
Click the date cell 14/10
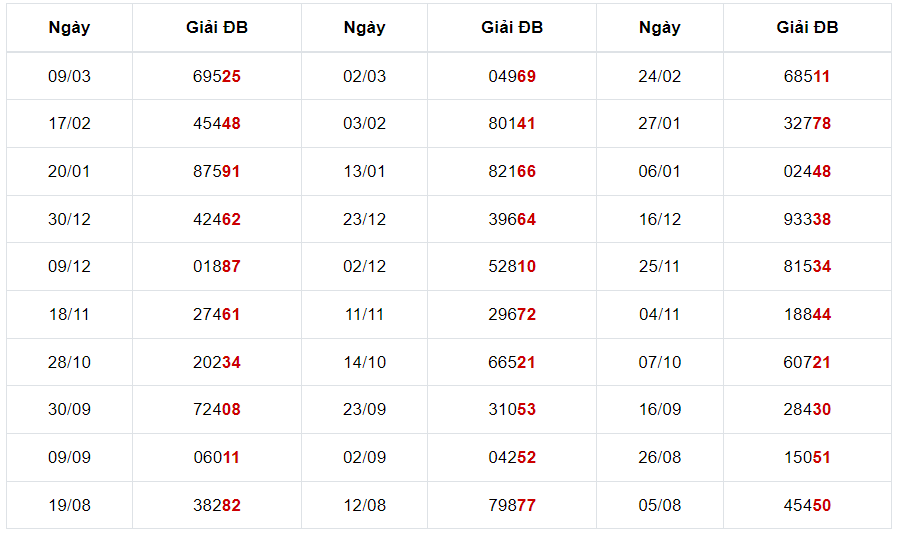click(x=364, y=362)
